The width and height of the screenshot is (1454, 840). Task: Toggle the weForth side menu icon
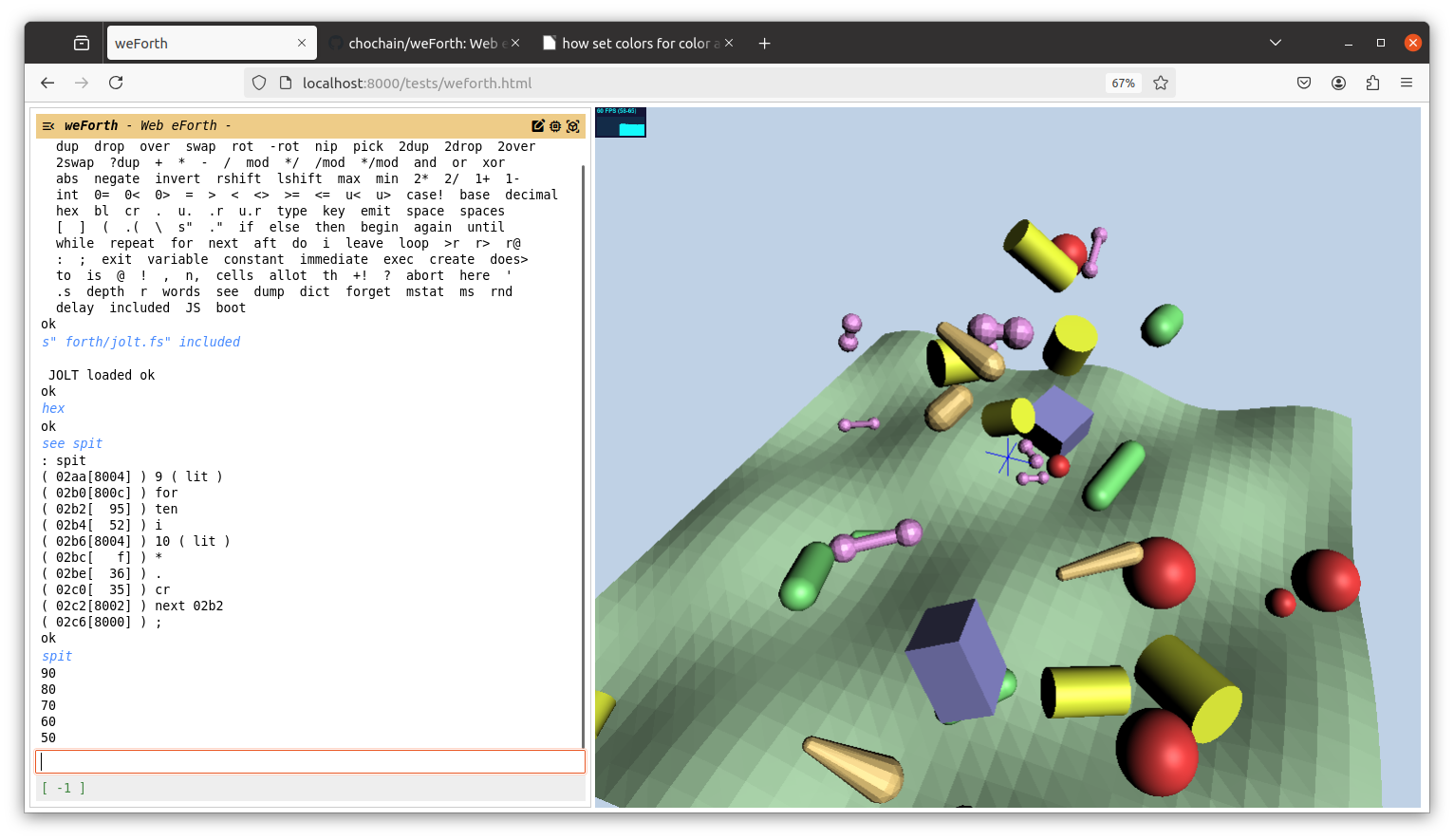(48, 126)
